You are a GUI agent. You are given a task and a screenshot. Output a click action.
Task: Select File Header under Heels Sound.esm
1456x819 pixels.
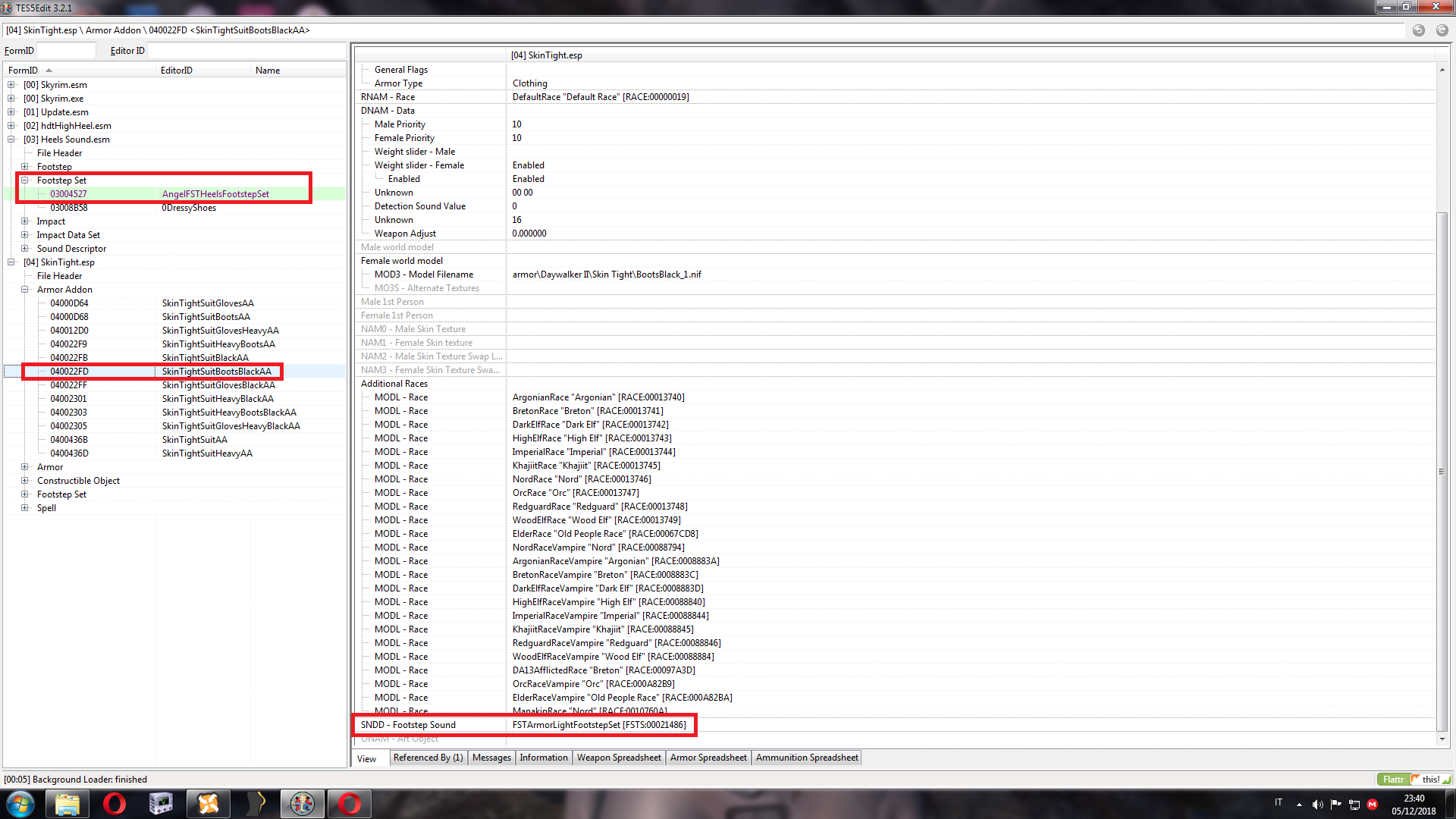coord(59,153)
